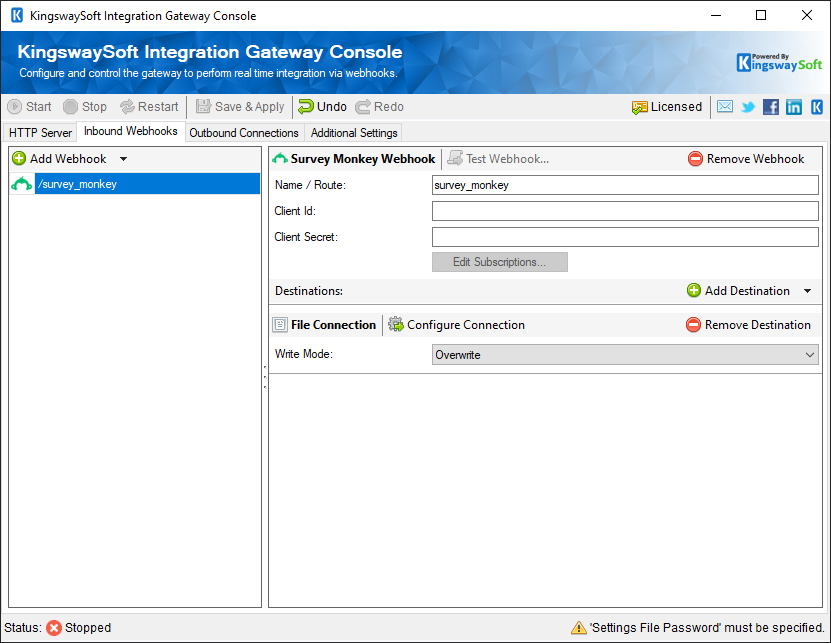Open the Licensed information button
The height and width of the screenshot is (643, 831).
[x=667, y=107]
